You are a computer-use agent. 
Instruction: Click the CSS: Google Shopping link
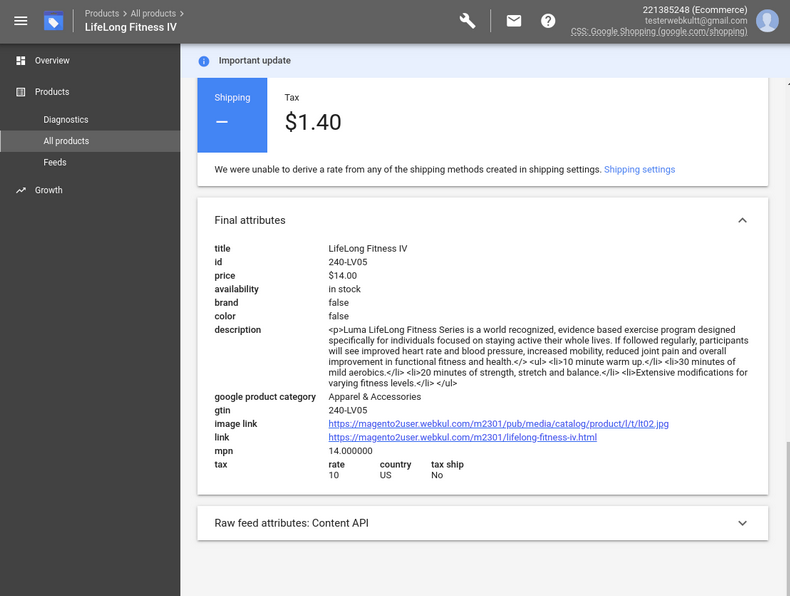pos(659,31)
